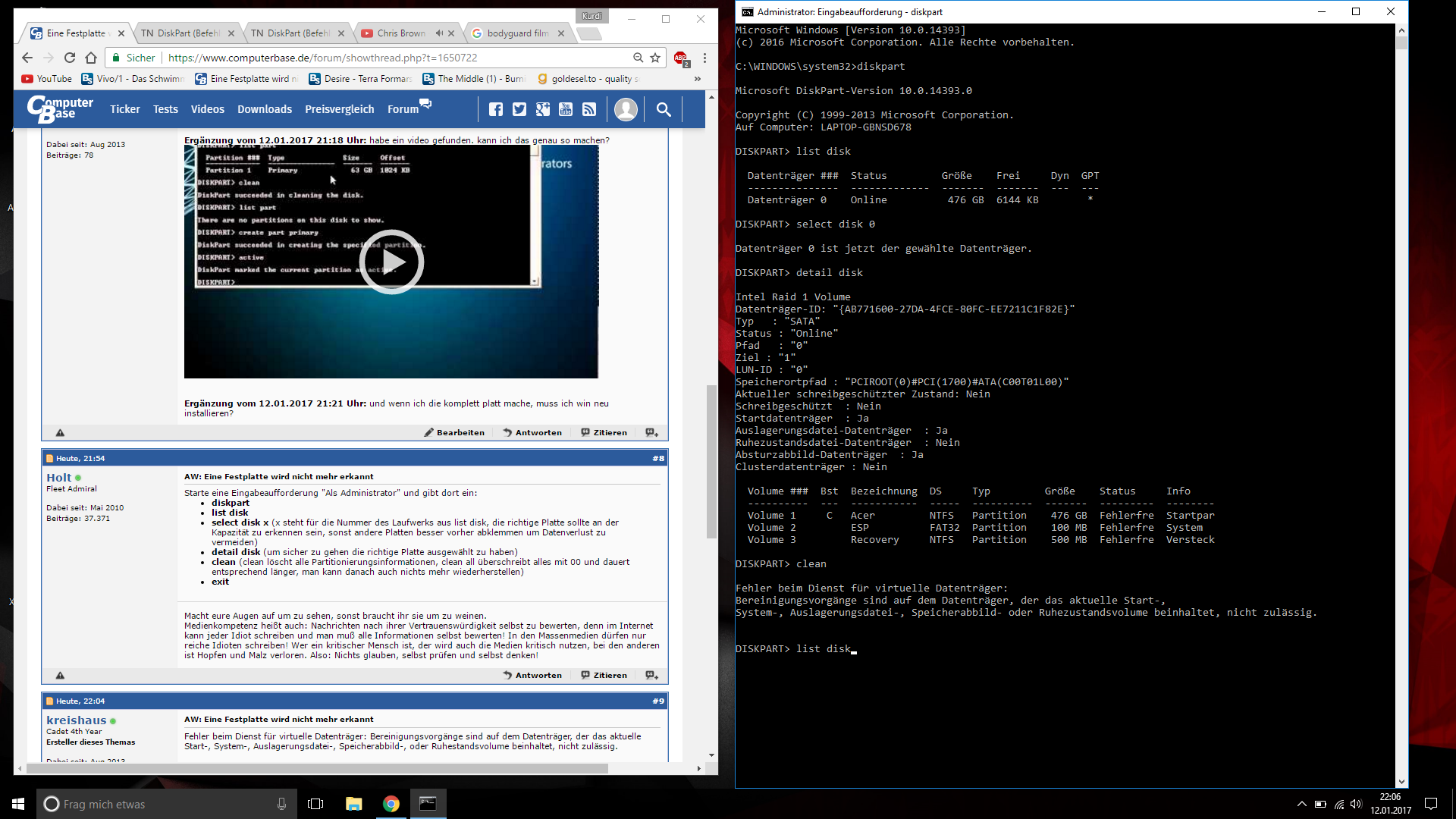
Task: Toggle multi-quote icon on post #8
Action: 651,675
